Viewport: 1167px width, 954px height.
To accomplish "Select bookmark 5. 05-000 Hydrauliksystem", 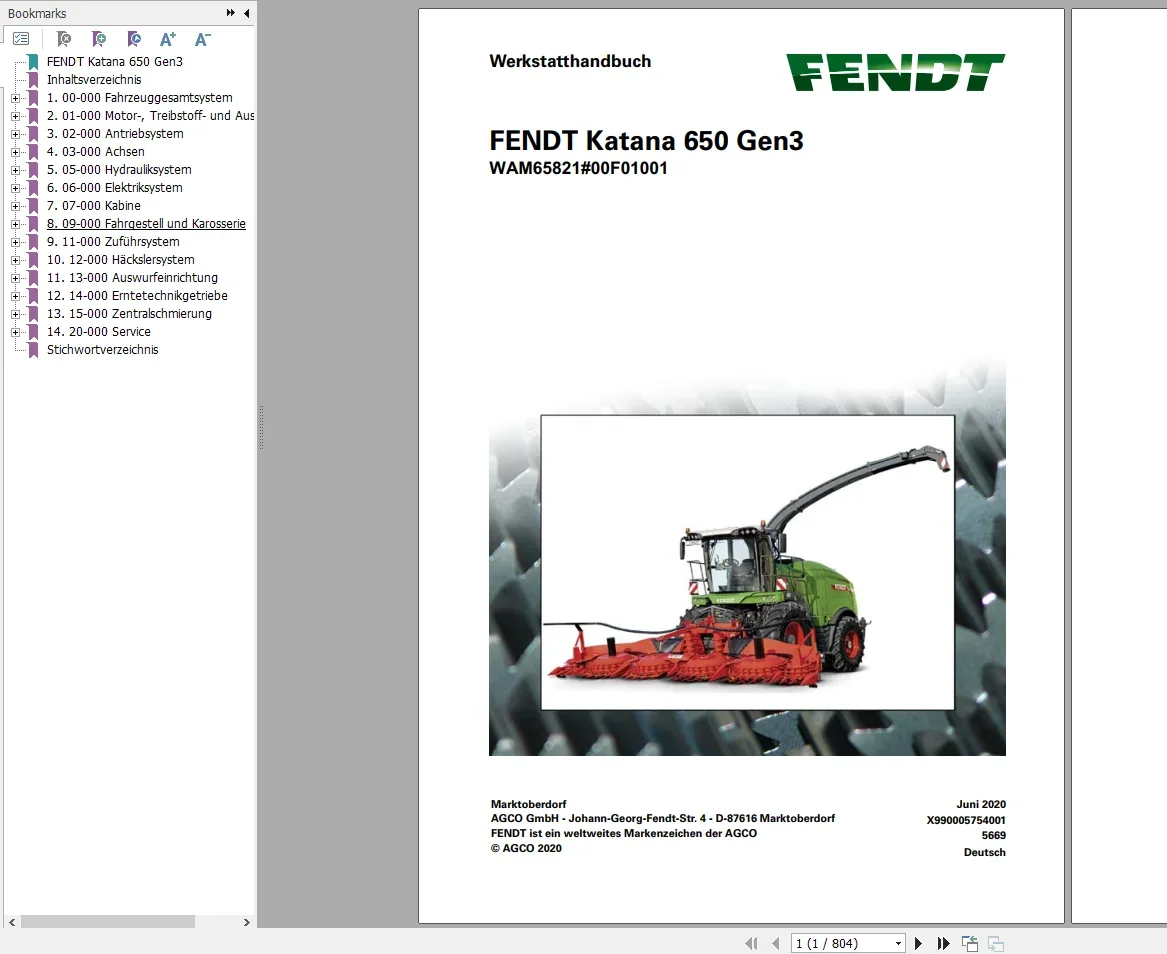I will click(x=119, y=170).
